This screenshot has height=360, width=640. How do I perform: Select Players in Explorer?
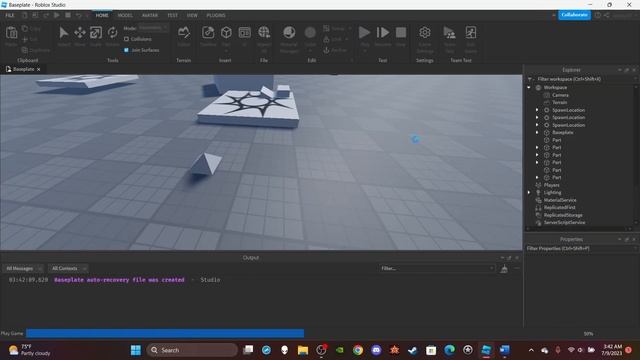[x=551, y=185]
